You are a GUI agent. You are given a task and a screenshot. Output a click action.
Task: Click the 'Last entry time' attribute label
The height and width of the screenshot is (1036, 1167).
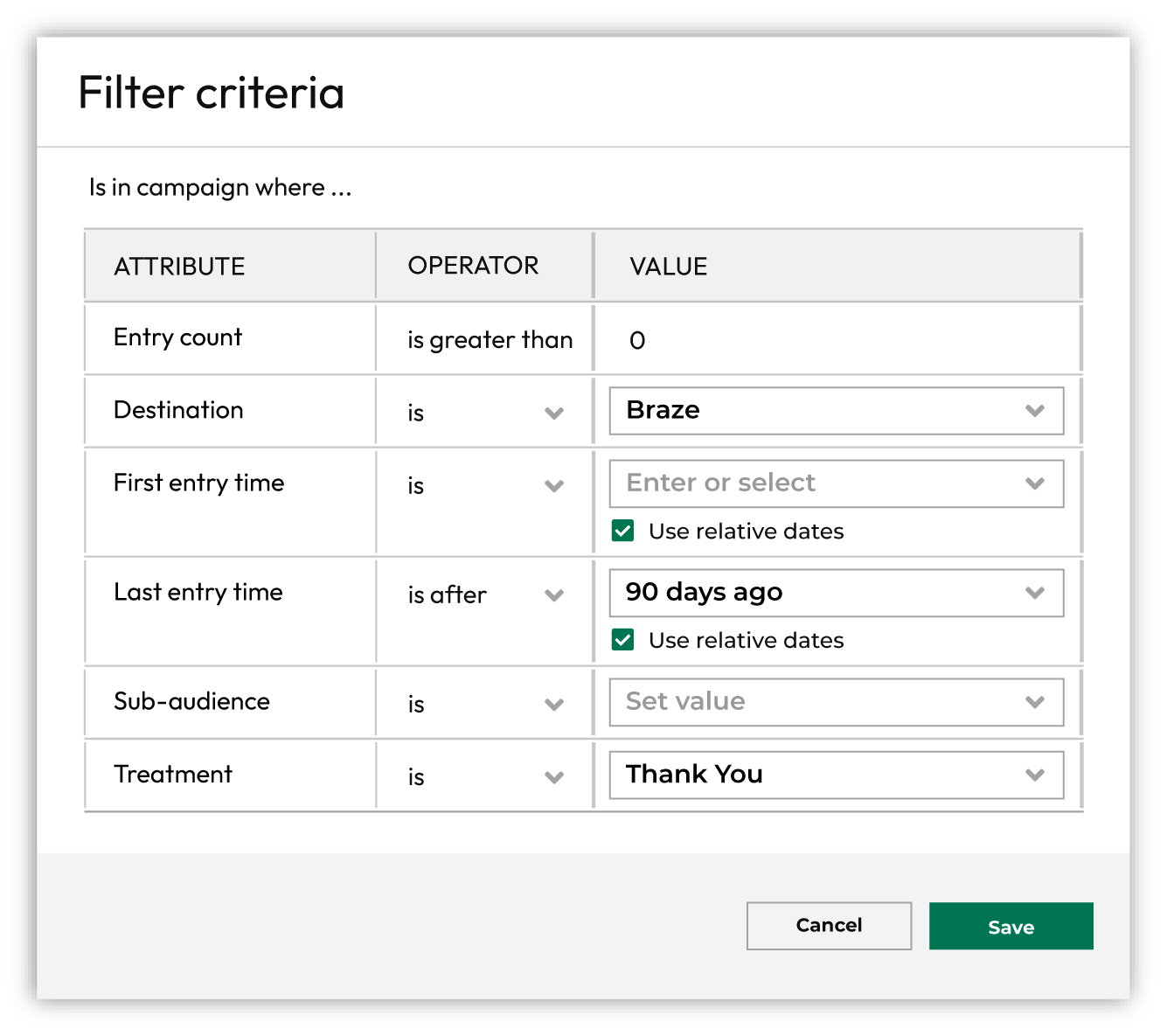198,593
